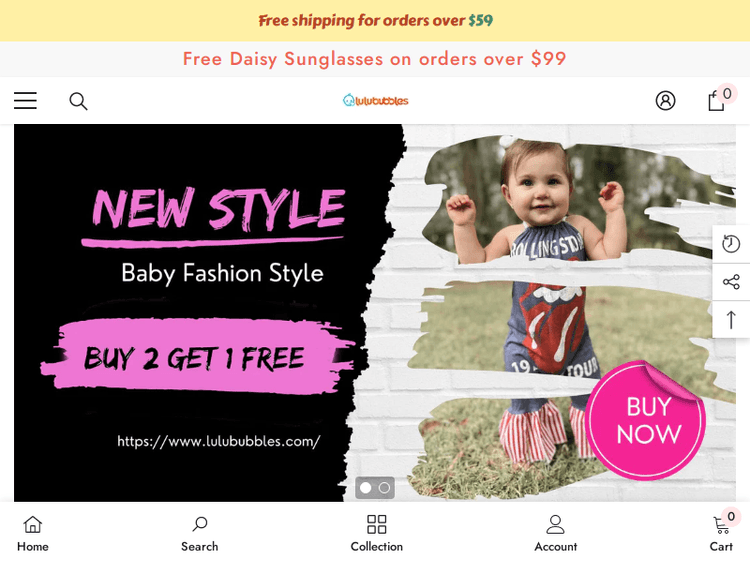The height and width of the screenshot is (563, 750).
Task: Select the first carousel slide dot
Action: (x=365, y=488)
